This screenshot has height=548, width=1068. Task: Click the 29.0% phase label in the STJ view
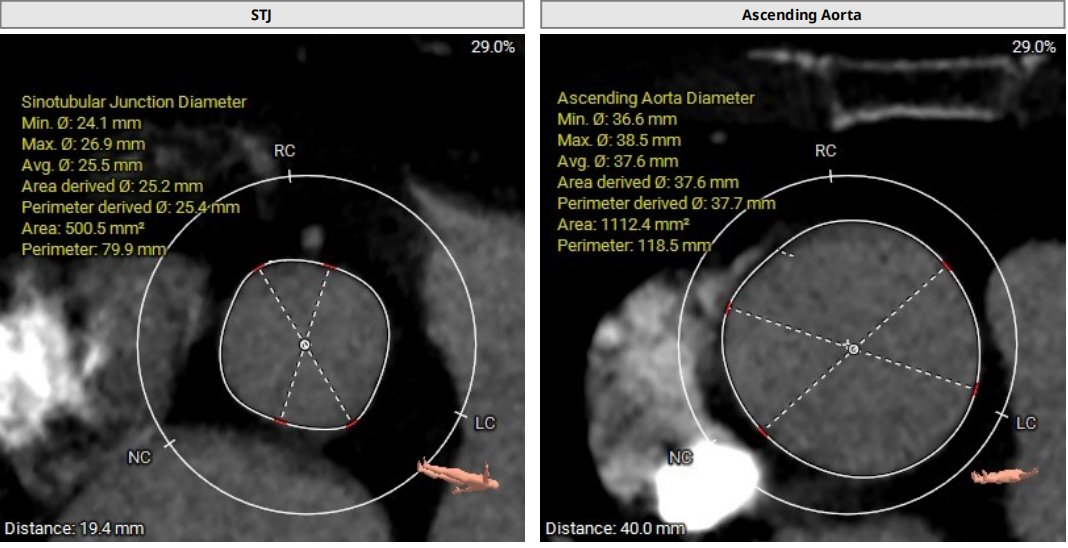coord(493,47)
